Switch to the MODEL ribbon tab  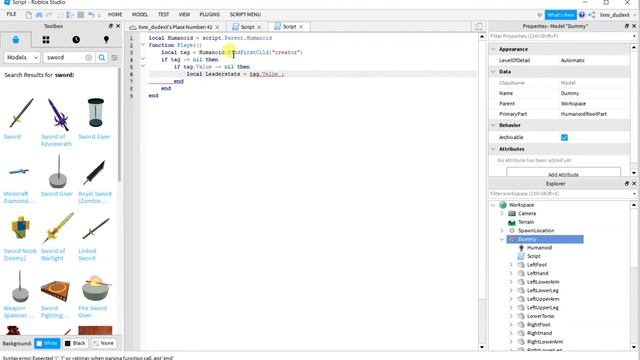[x=140, y=14]
